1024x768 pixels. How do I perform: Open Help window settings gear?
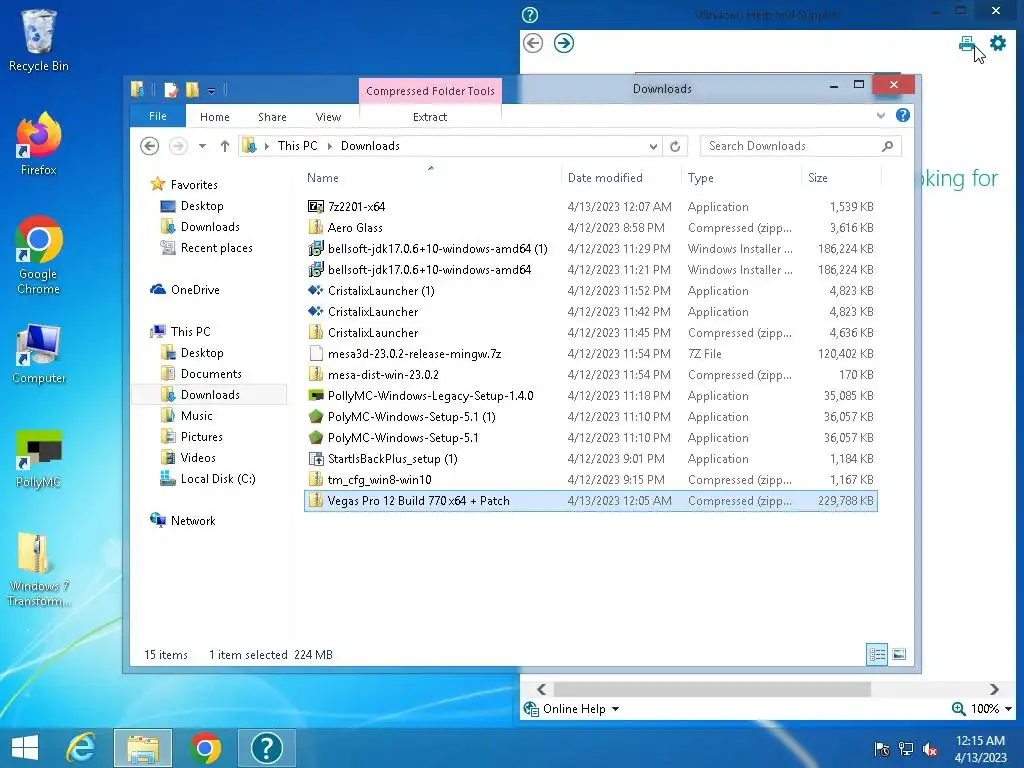point(998,43)
